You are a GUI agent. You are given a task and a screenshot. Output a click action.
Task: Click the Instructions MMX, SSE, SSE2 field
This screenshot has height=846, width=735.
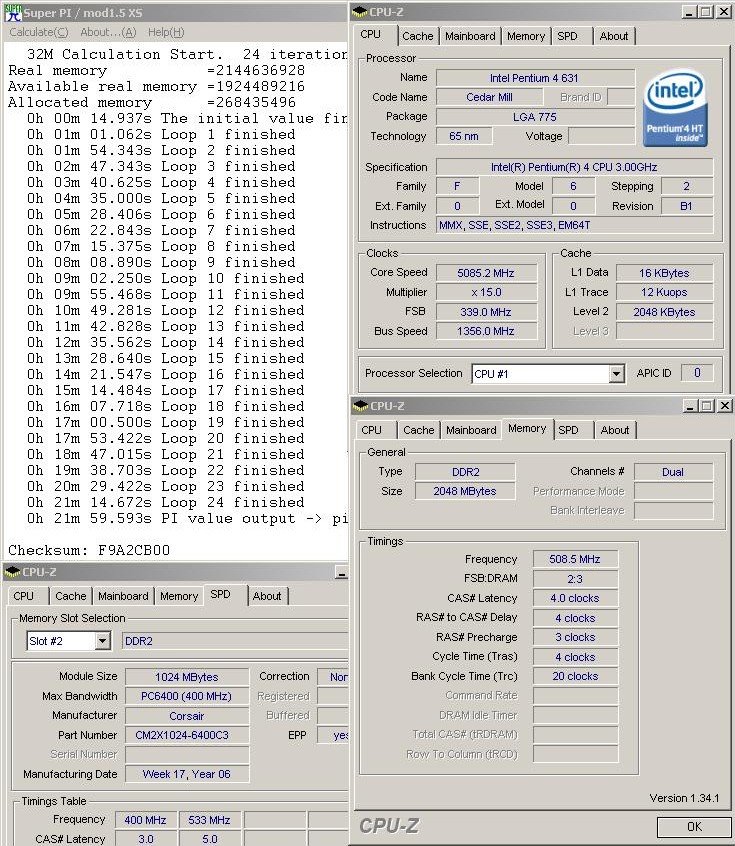574,226
